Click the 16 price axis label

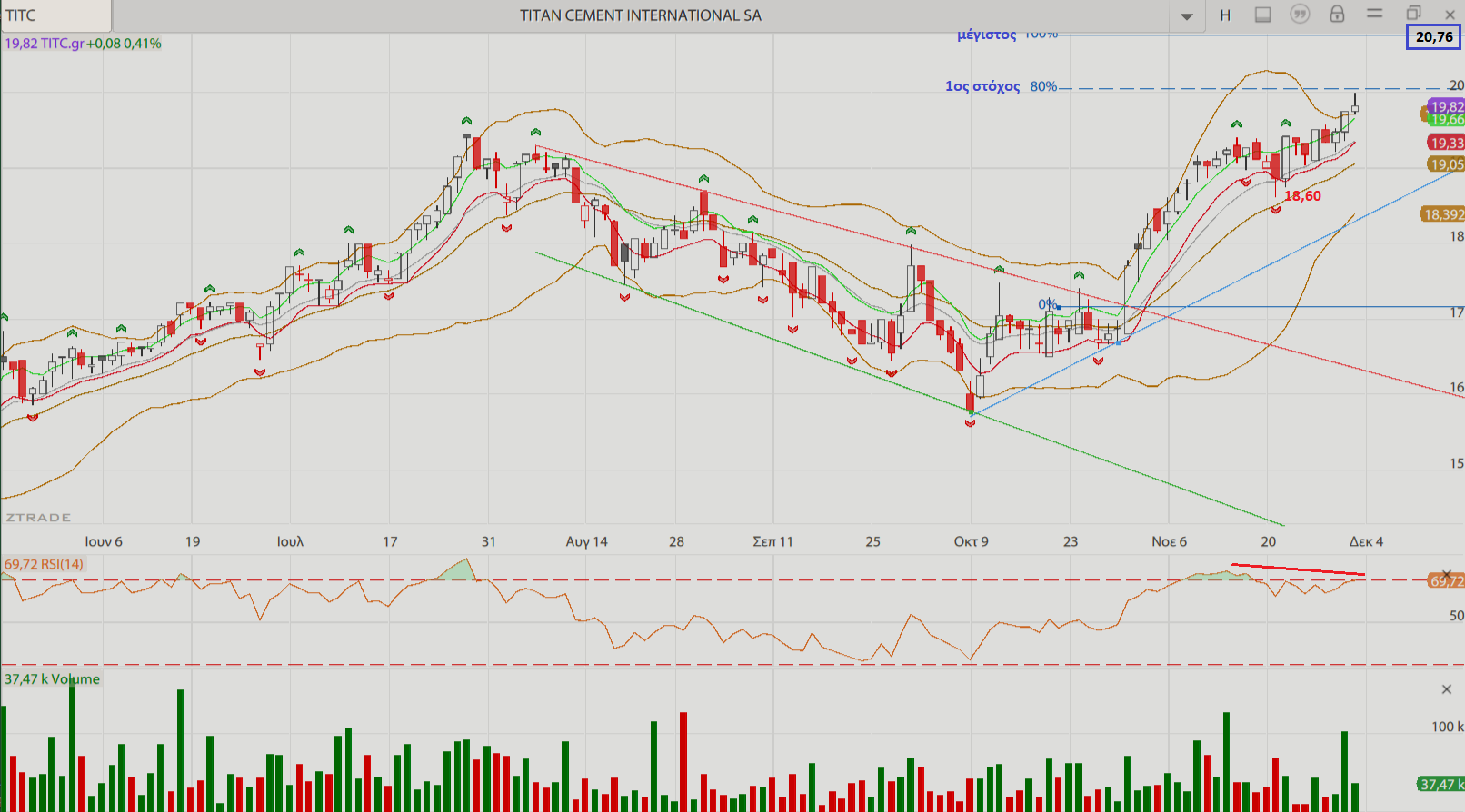click(1457, 387)
